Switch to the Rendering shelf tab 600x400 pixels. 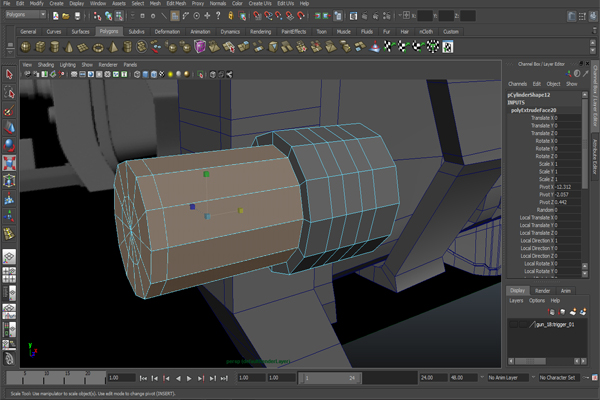pos(261,32)
